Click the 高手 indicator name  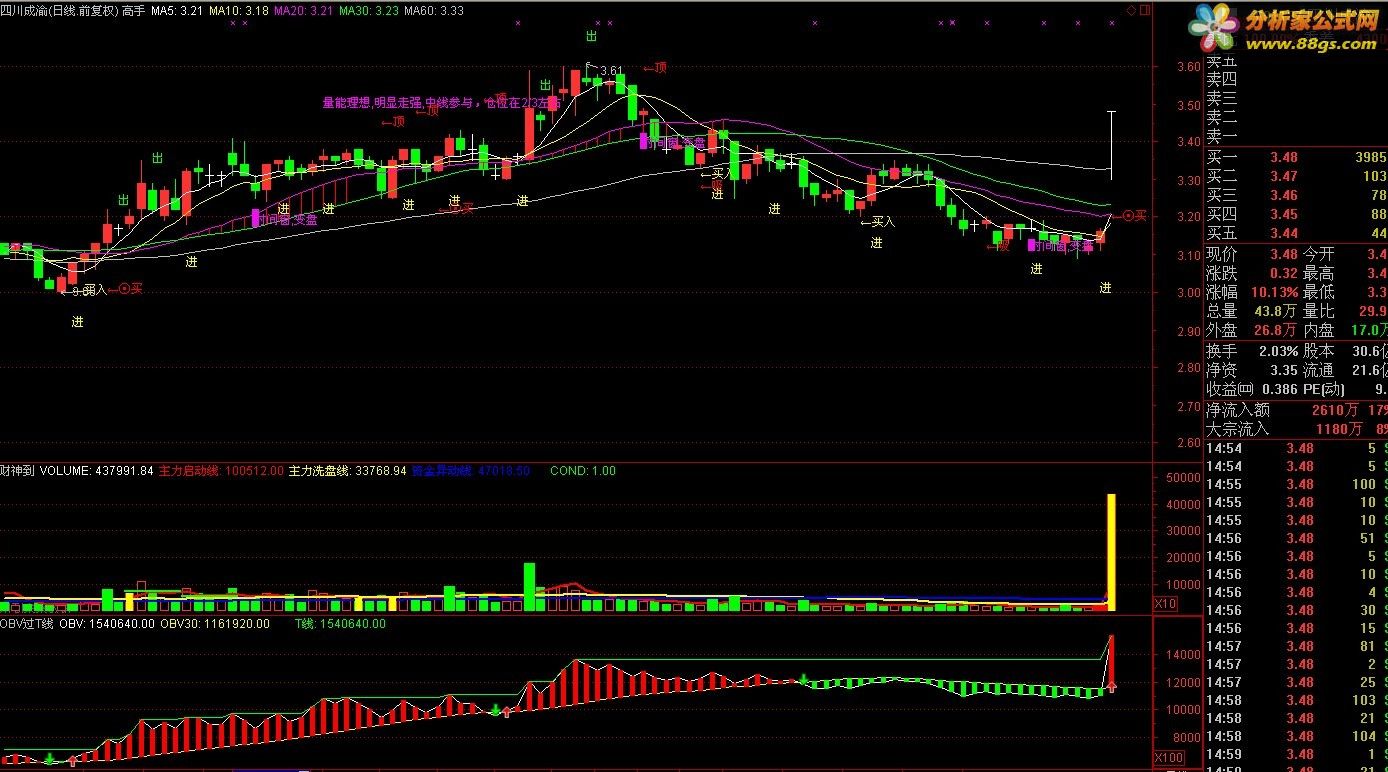click(132, 10)
